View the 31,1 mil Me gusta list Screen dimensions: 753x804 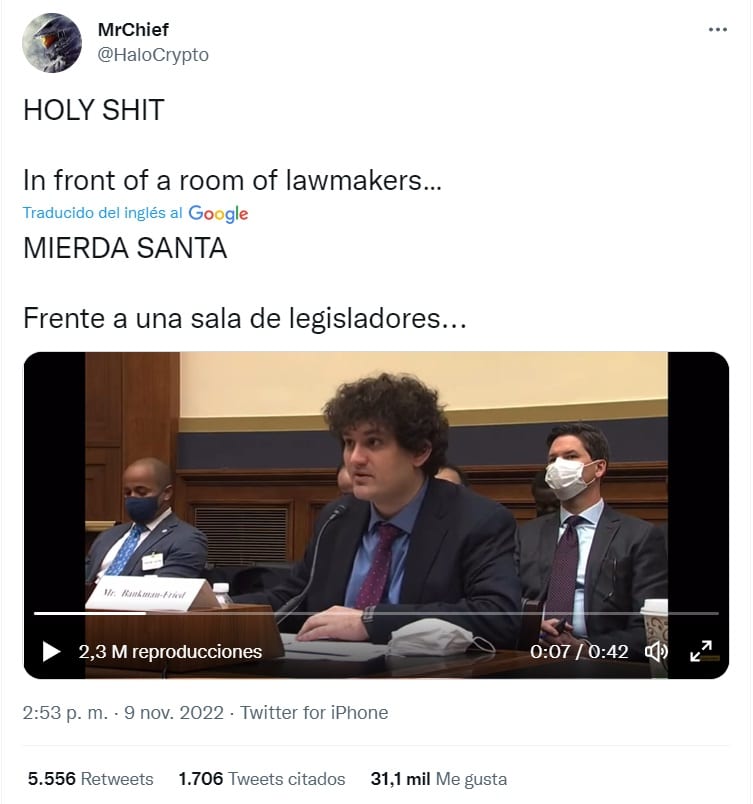coord(439,779)
